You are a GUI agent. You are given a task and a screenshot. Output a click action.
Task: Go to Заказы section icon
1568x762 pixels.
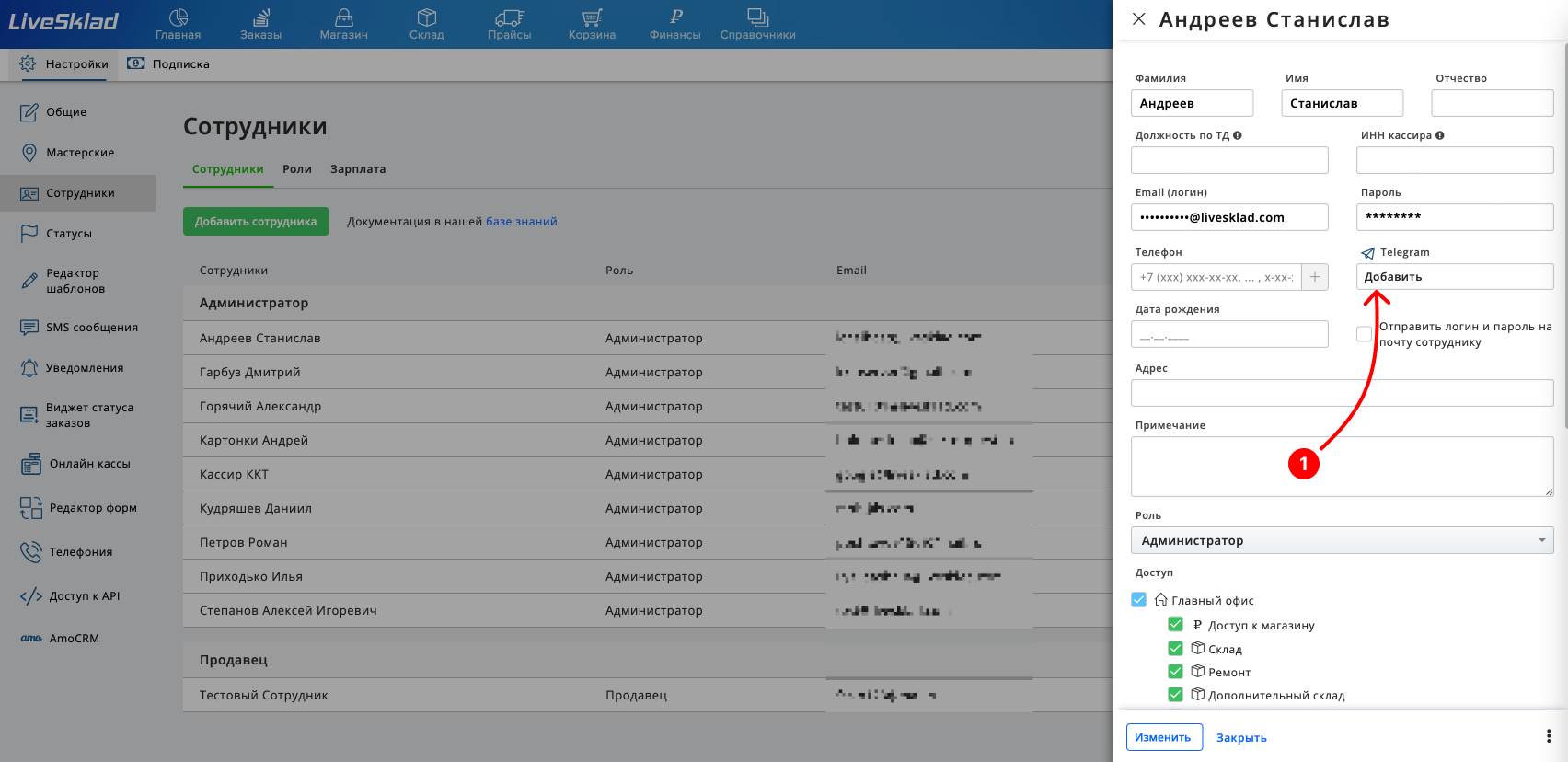pos(261,24)
